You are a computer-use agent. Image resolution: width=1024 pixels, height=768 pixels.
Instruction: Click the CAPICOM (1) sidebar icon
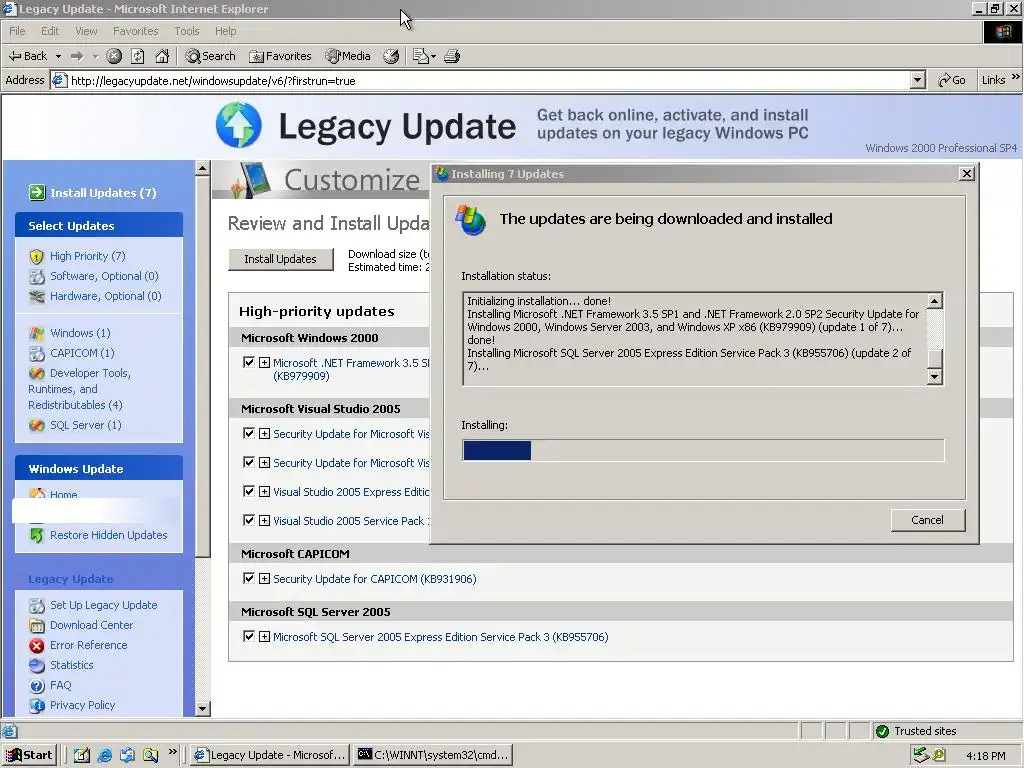[x=37, y=353]
